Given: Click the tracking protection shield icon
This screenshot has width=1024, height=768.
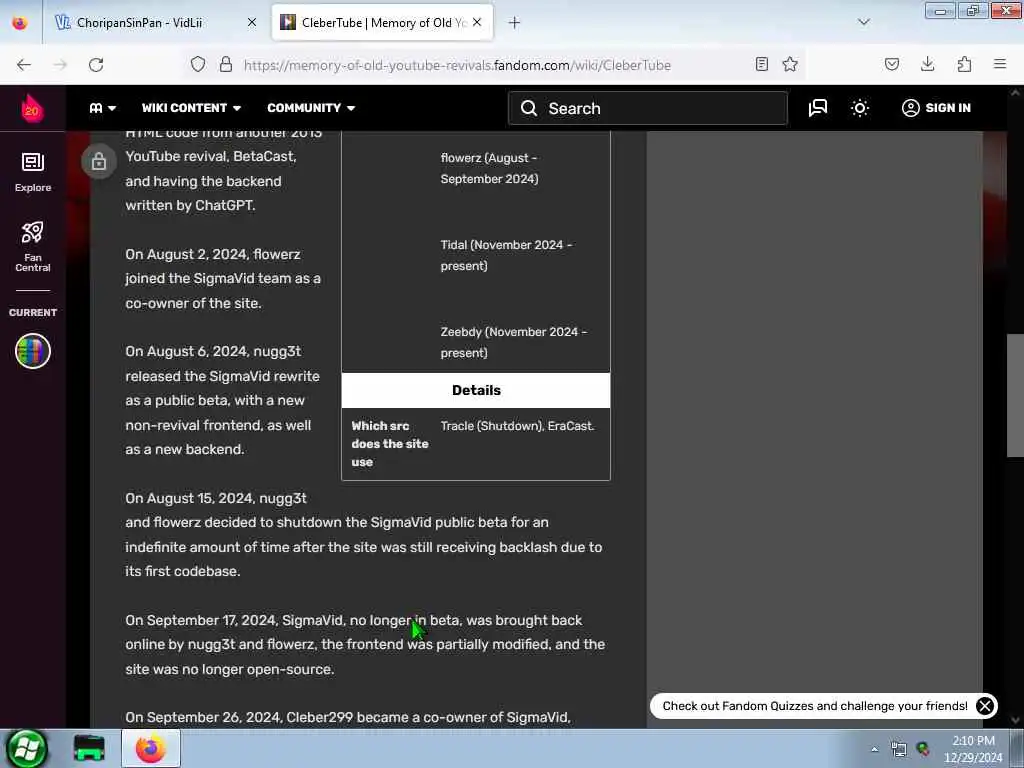Looking at the screenshot, I should (x=198, y=64).
